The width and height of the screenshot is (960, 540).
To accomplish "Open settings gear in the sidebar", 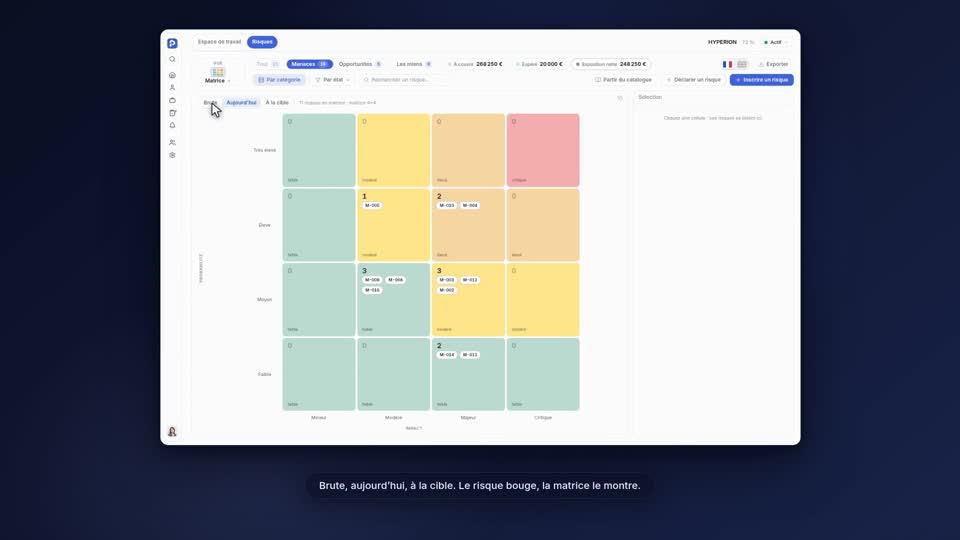I will click(x=172, y=155).
